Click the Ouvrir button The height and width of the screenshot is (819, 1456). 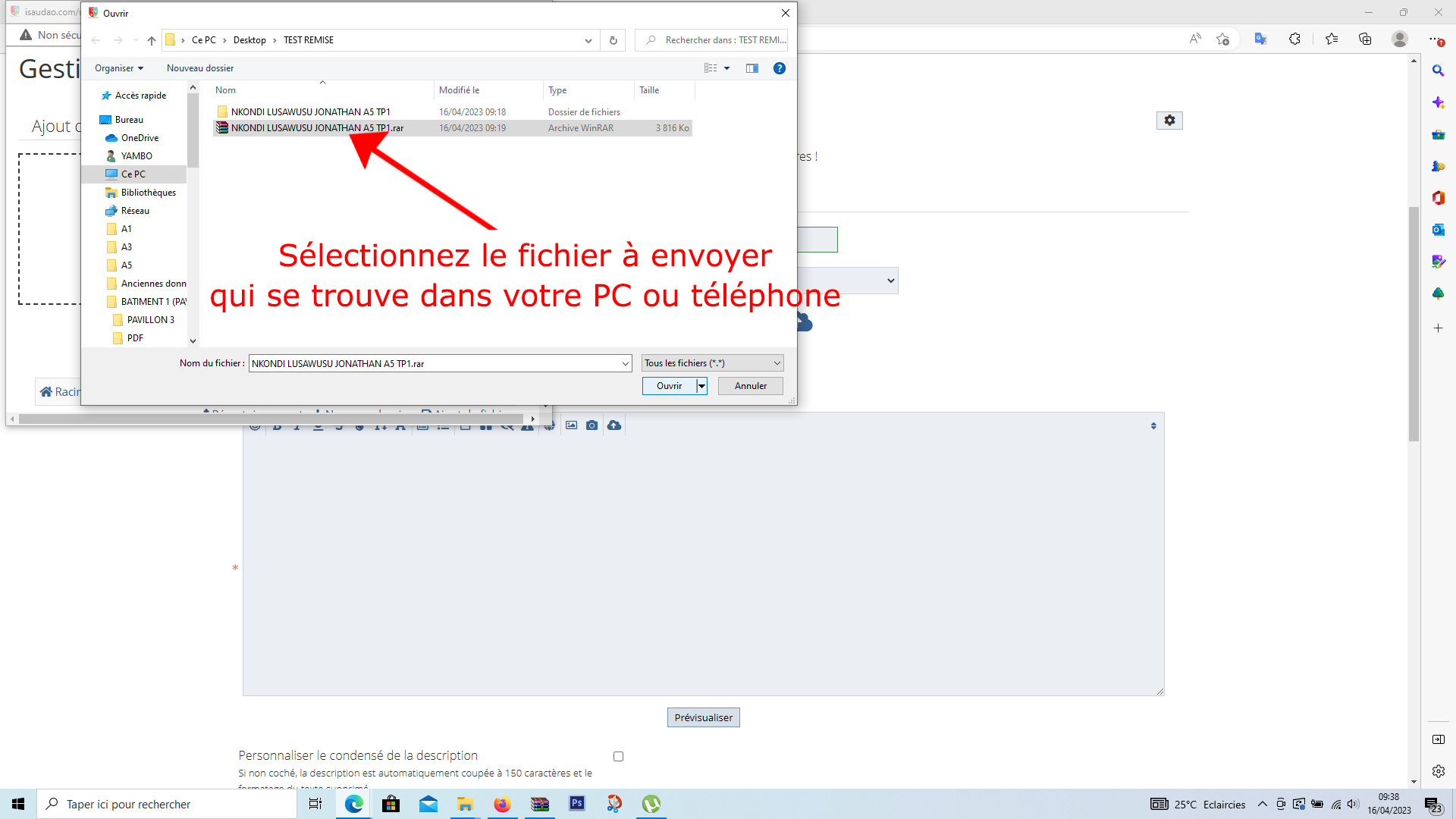coord(669,386)
